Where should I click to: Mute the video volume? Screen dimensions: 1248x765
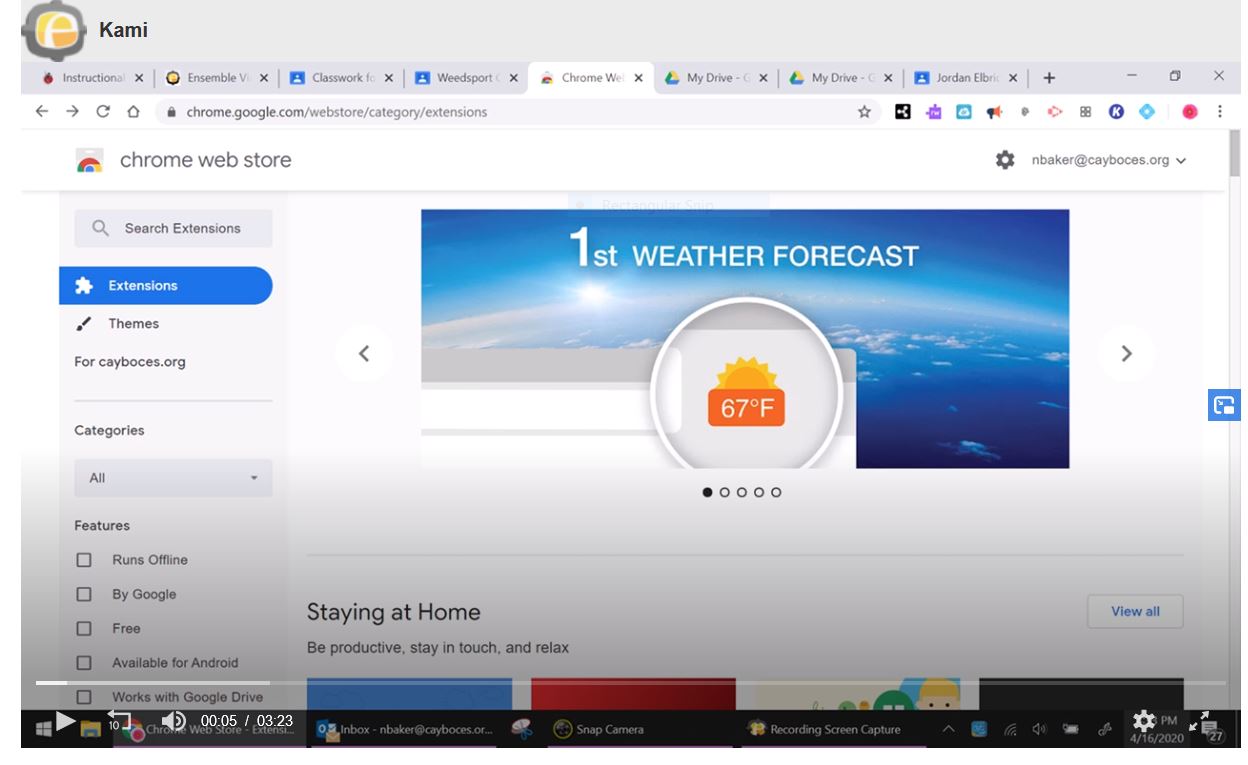[173, 720]
